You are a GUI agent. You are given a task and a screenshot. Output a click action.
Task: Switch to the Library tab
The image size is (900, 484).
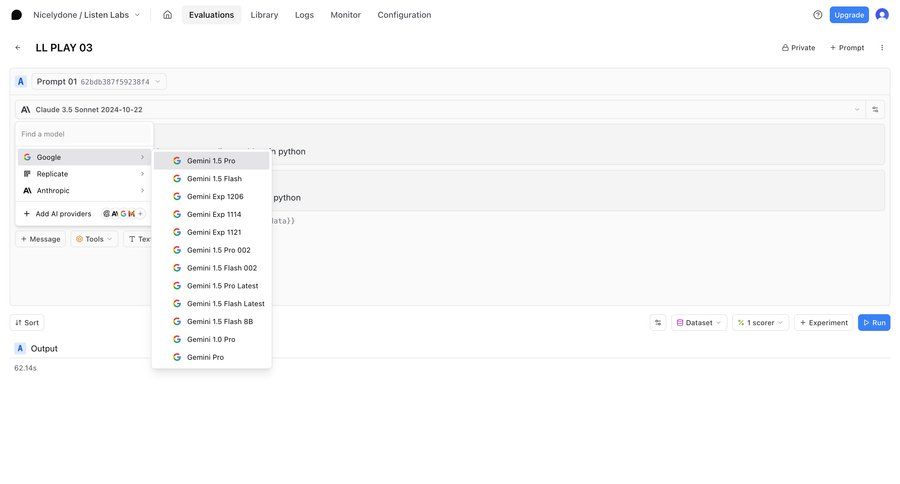pyautogui.click(x=264, y=15)
